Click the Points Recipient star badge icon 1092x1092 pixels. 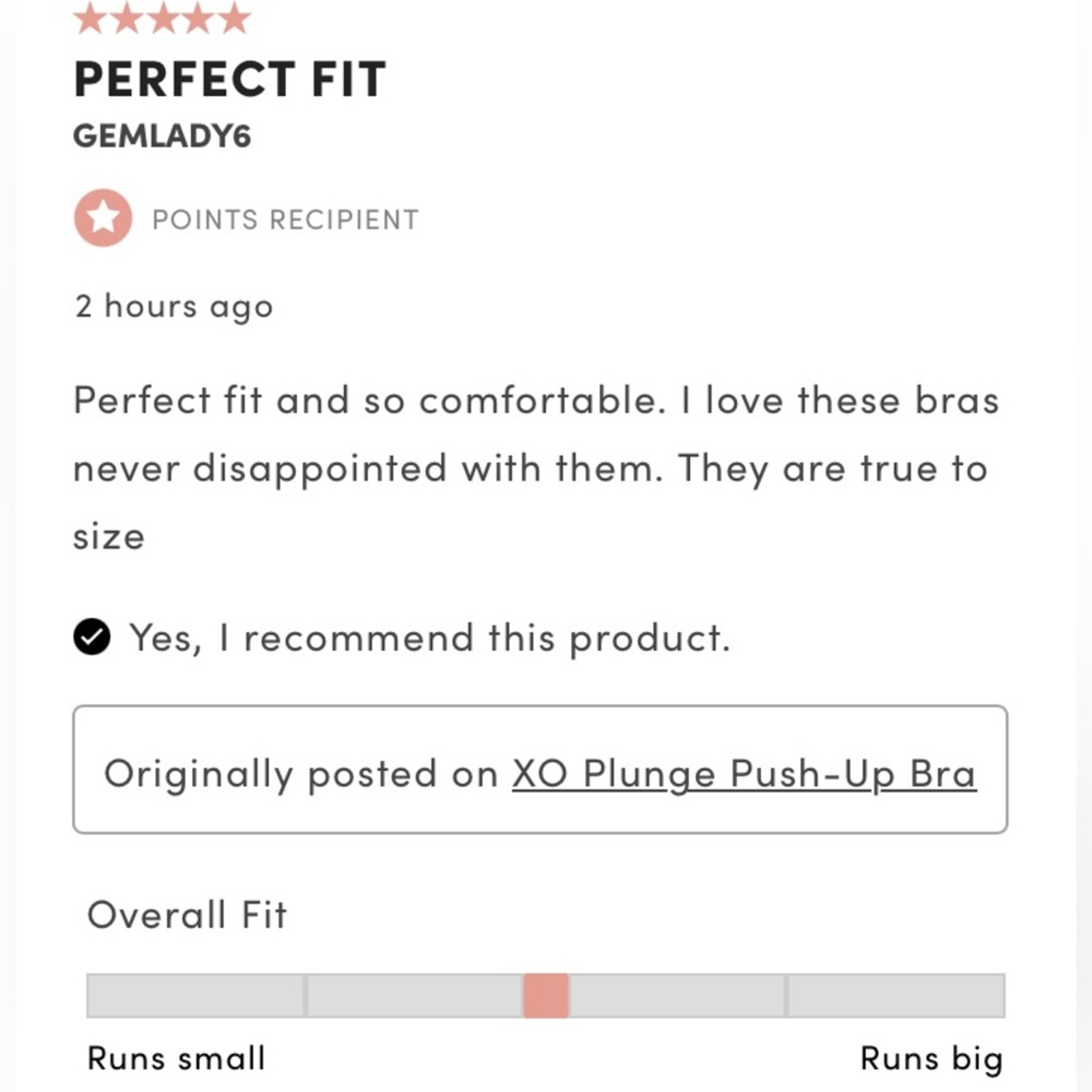click(x=103, y=218)
